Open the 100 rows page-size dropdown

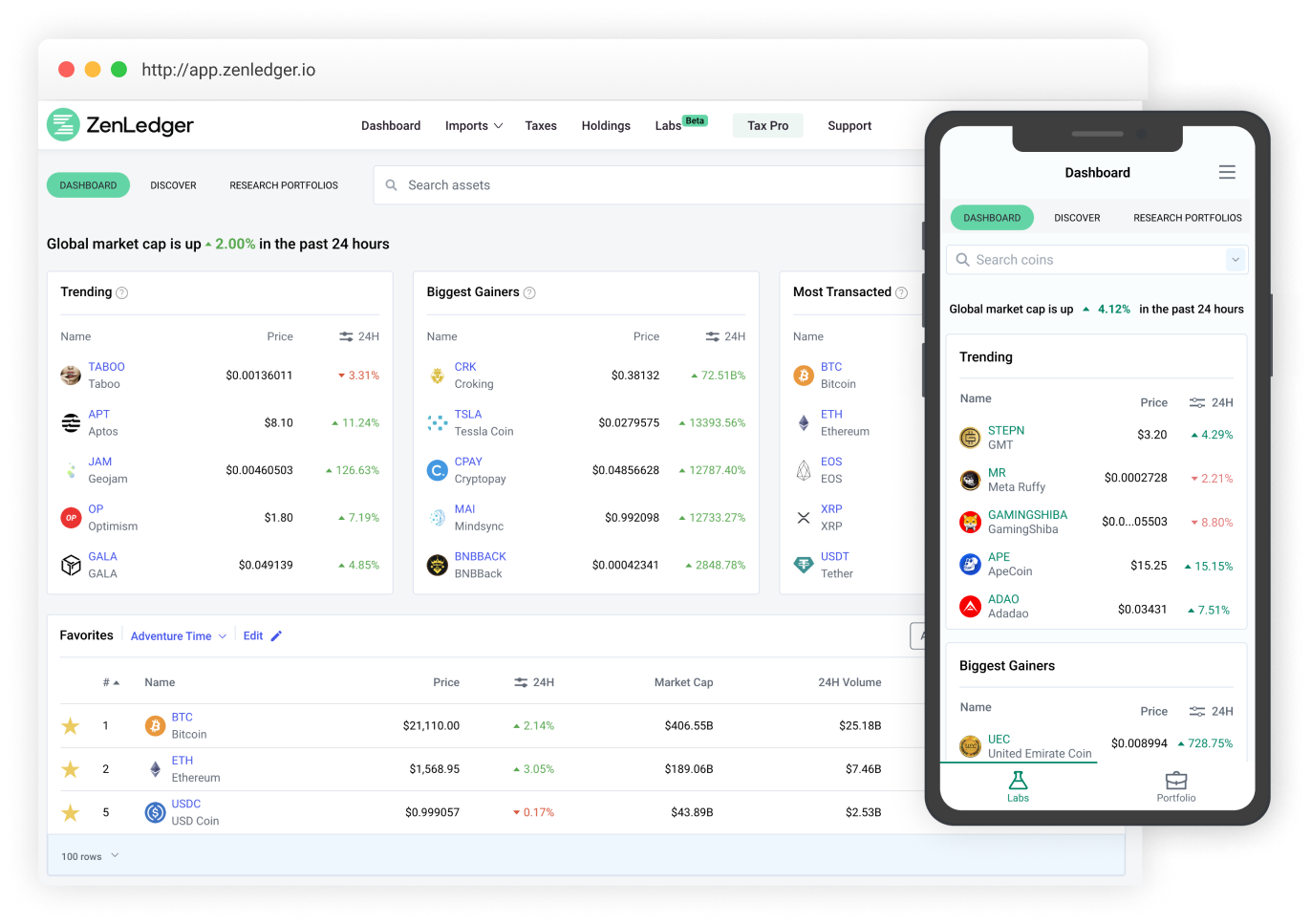click(90, 856)
